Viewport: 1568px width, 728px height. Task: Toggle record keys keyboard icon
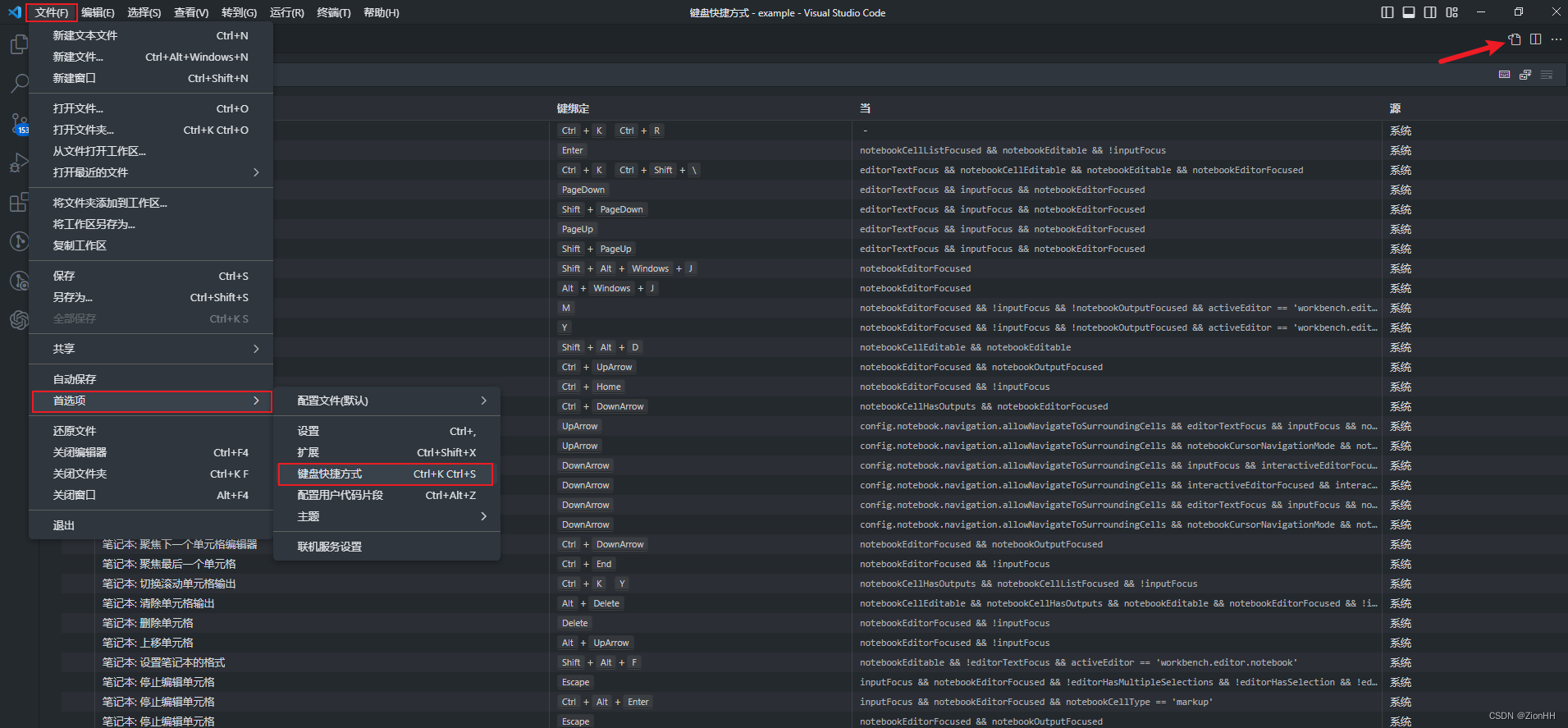(x=1504, y=75)
